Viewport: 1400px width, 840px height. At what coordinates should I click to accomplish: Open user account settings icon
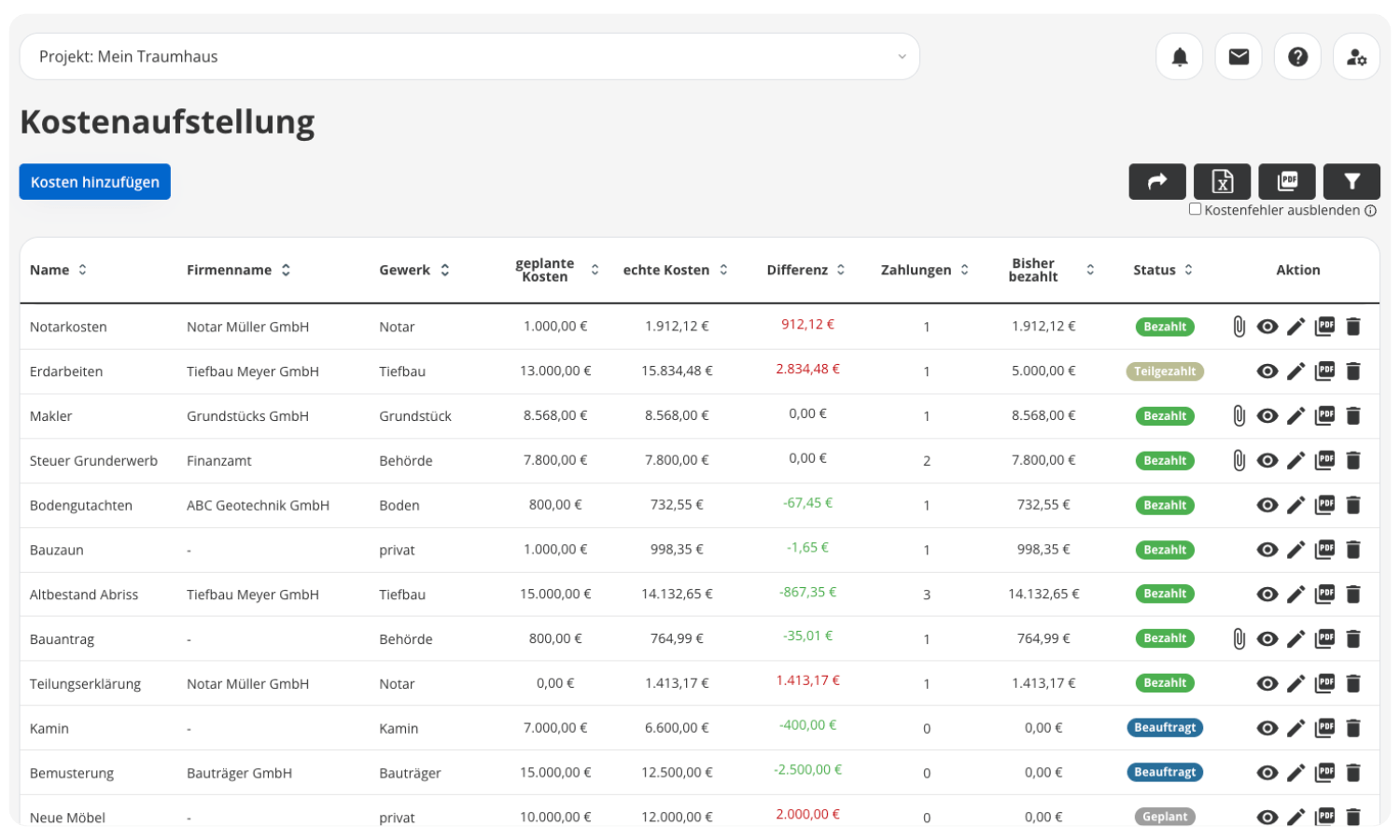(1356, 57)
